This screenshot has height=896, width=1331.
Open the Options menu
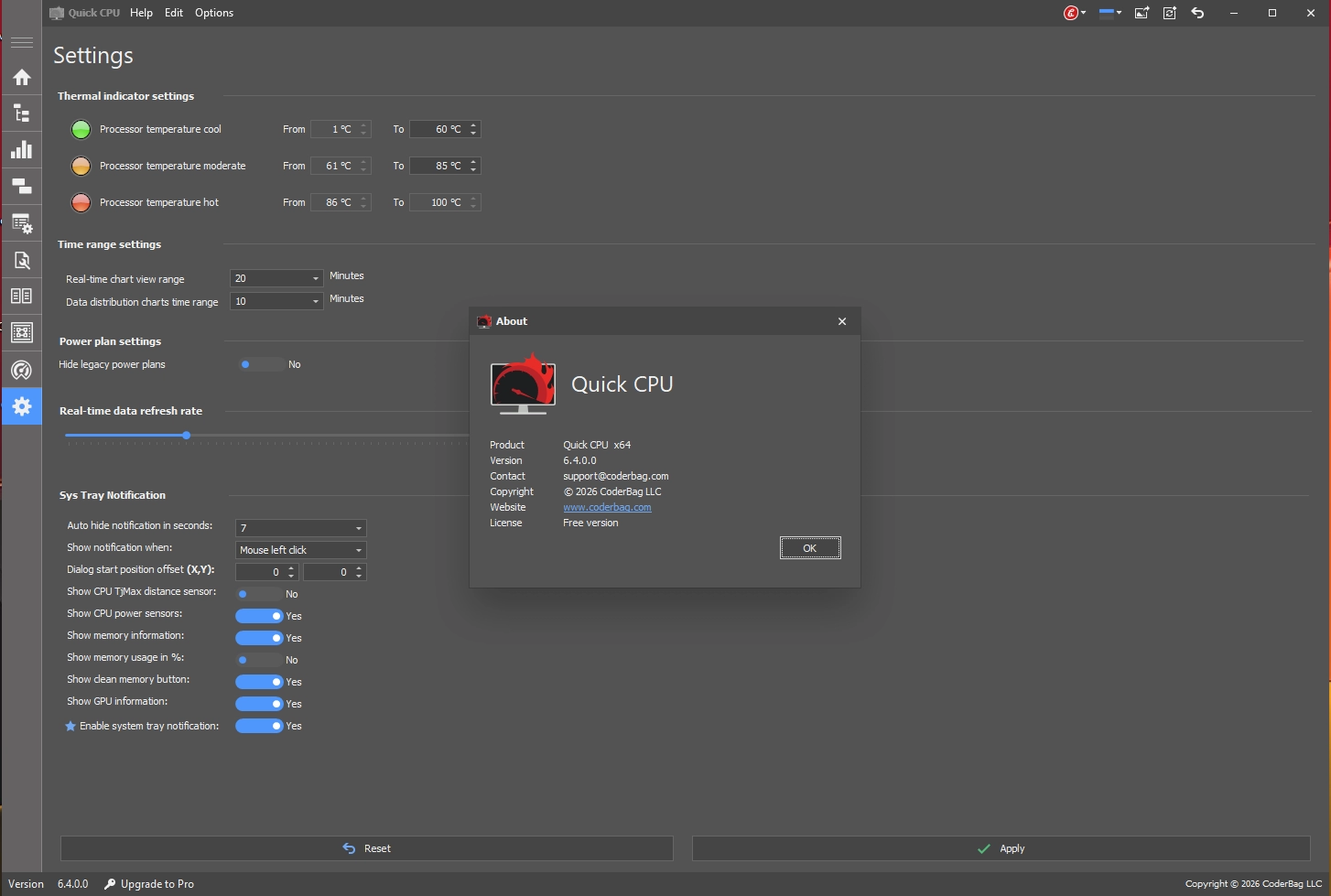click(x=214, y=13)
